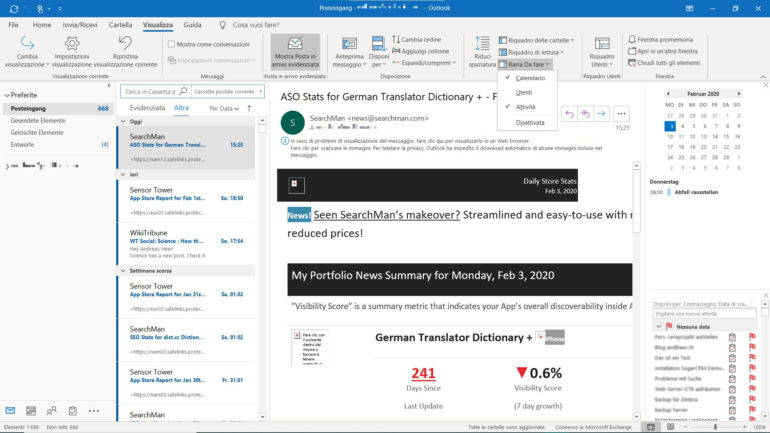This screenshot has width=770, height=433.
Task: Open Anteprima messaggio options
Action: pos(349,52)
